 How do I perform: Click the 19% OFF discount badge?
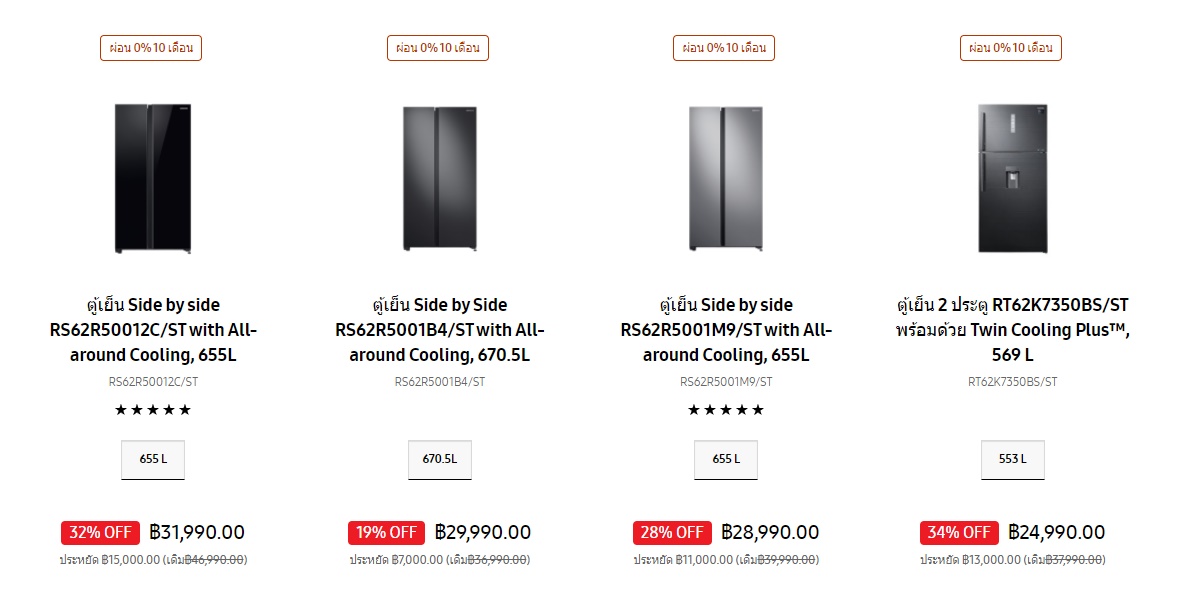point(387,532)
